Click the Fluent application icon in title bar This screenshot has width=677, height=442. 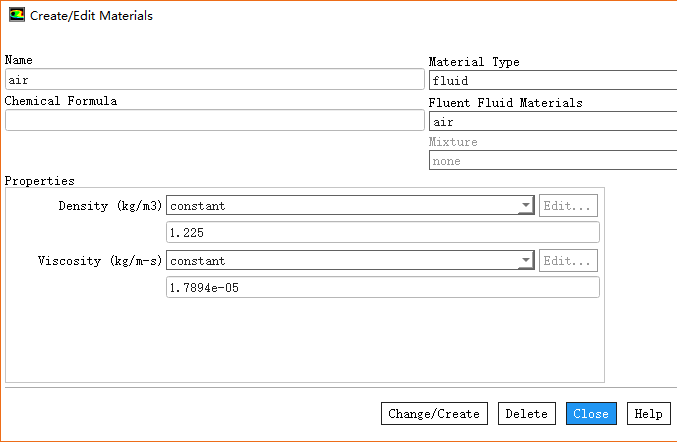click(x=17, y=16)
